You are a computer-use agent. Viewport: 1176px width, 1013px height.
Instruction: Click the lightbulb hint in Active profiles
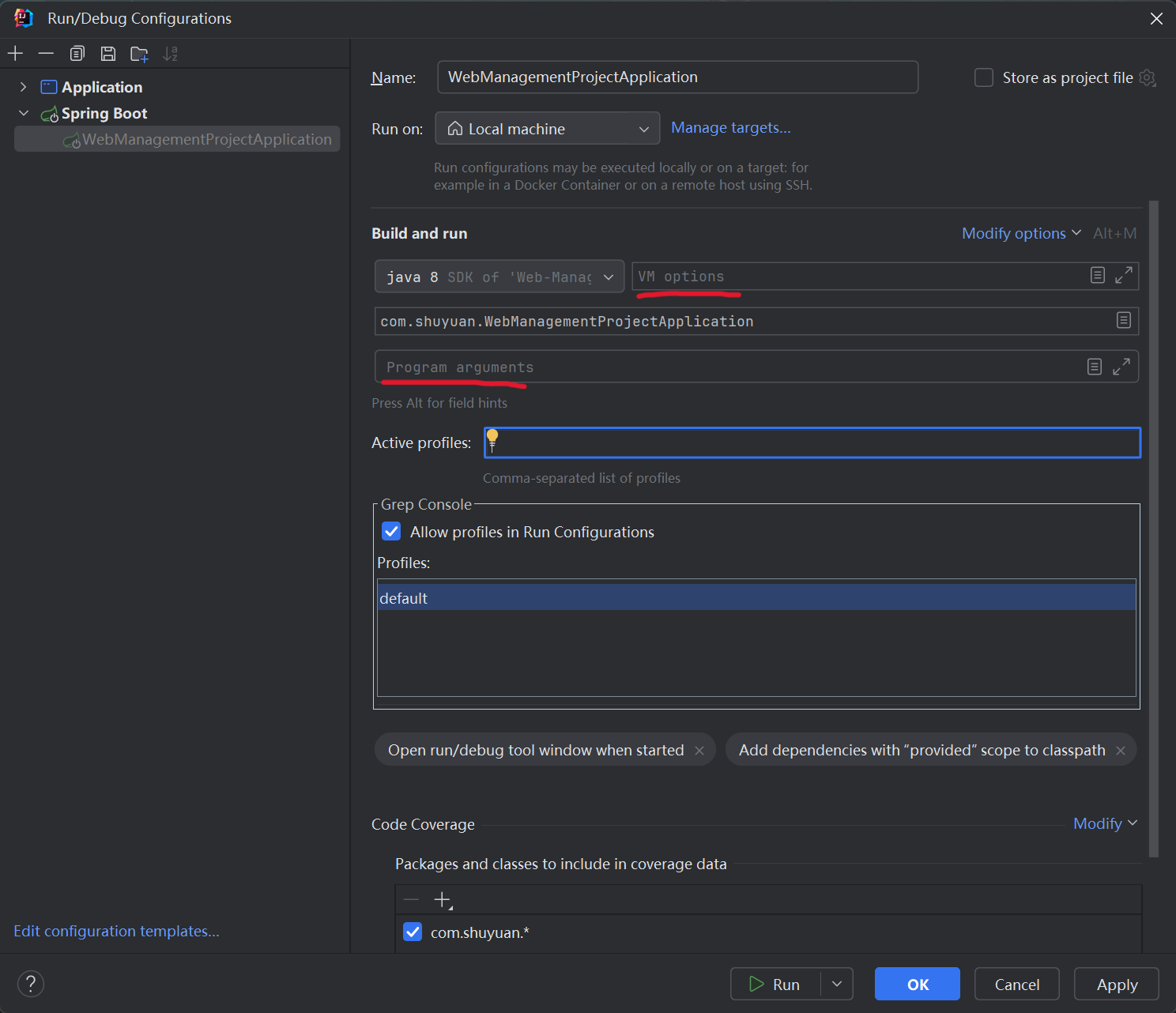click(x=492, y=440)
